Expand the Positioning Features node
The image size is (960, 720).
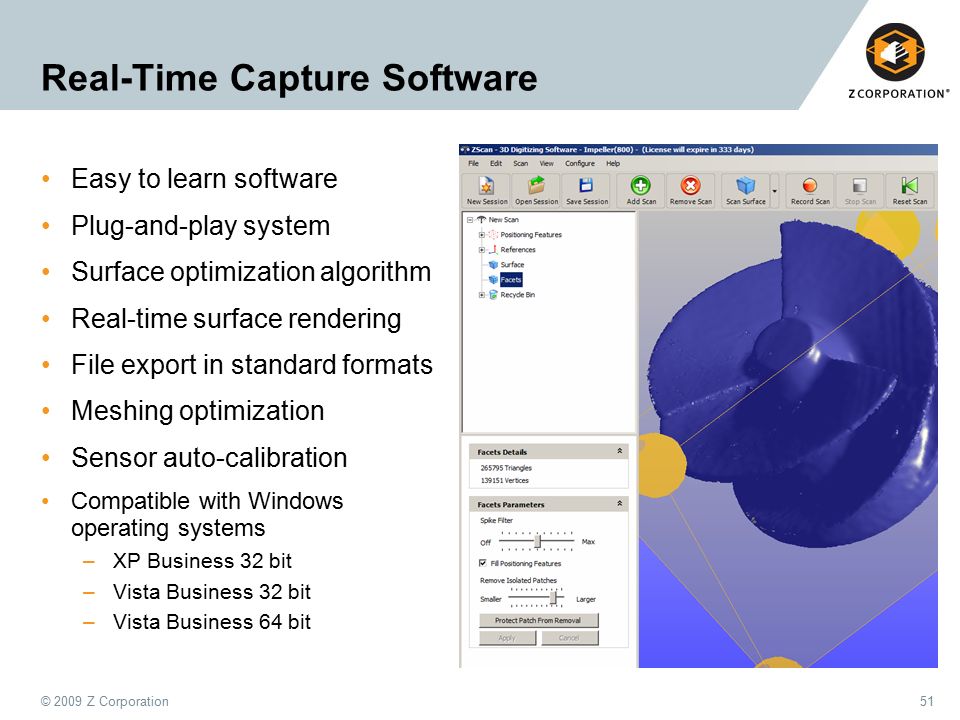[481, 234]
